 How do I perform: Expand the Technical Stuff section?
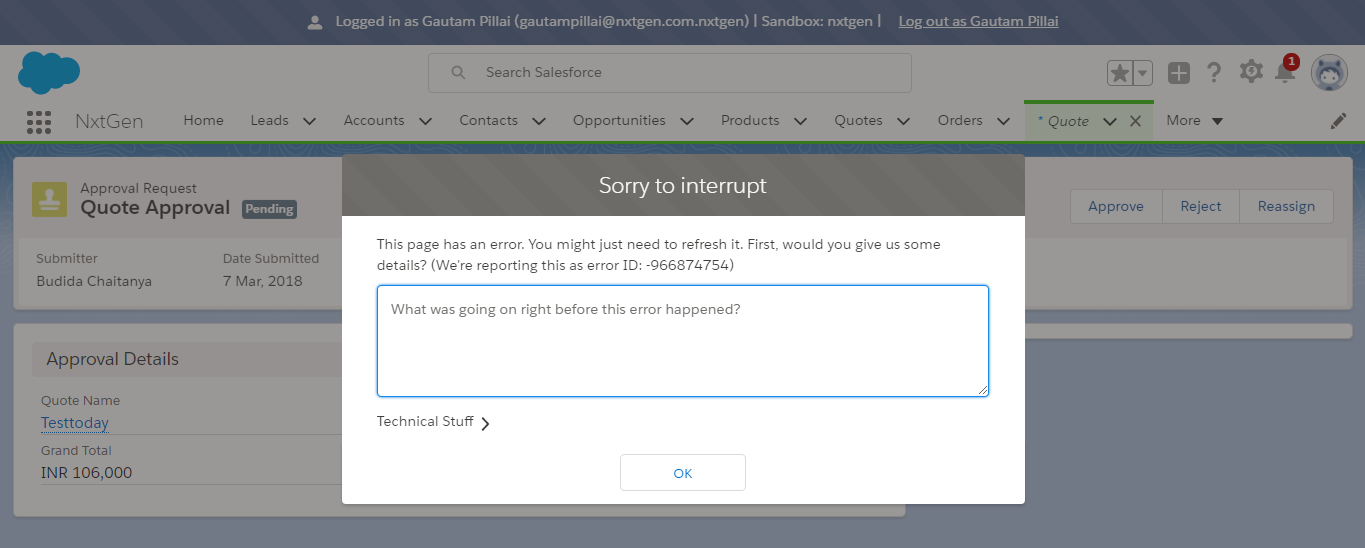(x=434, y=422)
